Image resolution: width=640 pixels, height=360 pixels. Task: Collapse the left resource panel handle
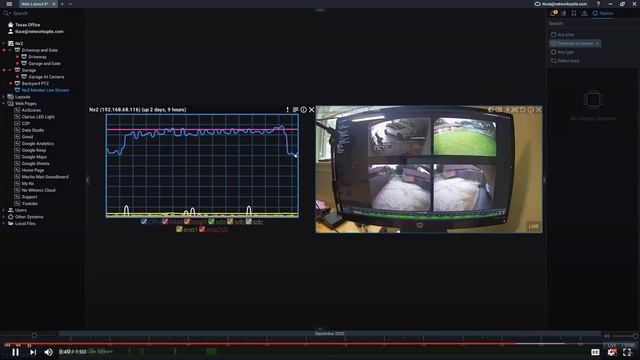pos(87,180)
